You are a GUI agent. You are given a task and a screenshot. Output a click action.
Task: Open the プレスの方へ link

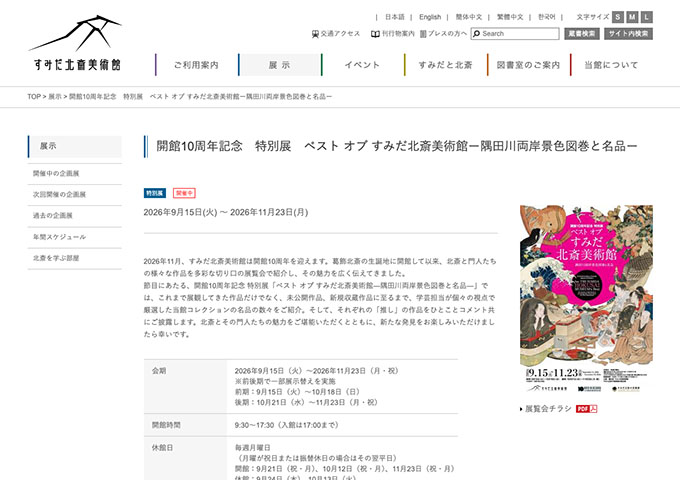(x=443, y=34)
